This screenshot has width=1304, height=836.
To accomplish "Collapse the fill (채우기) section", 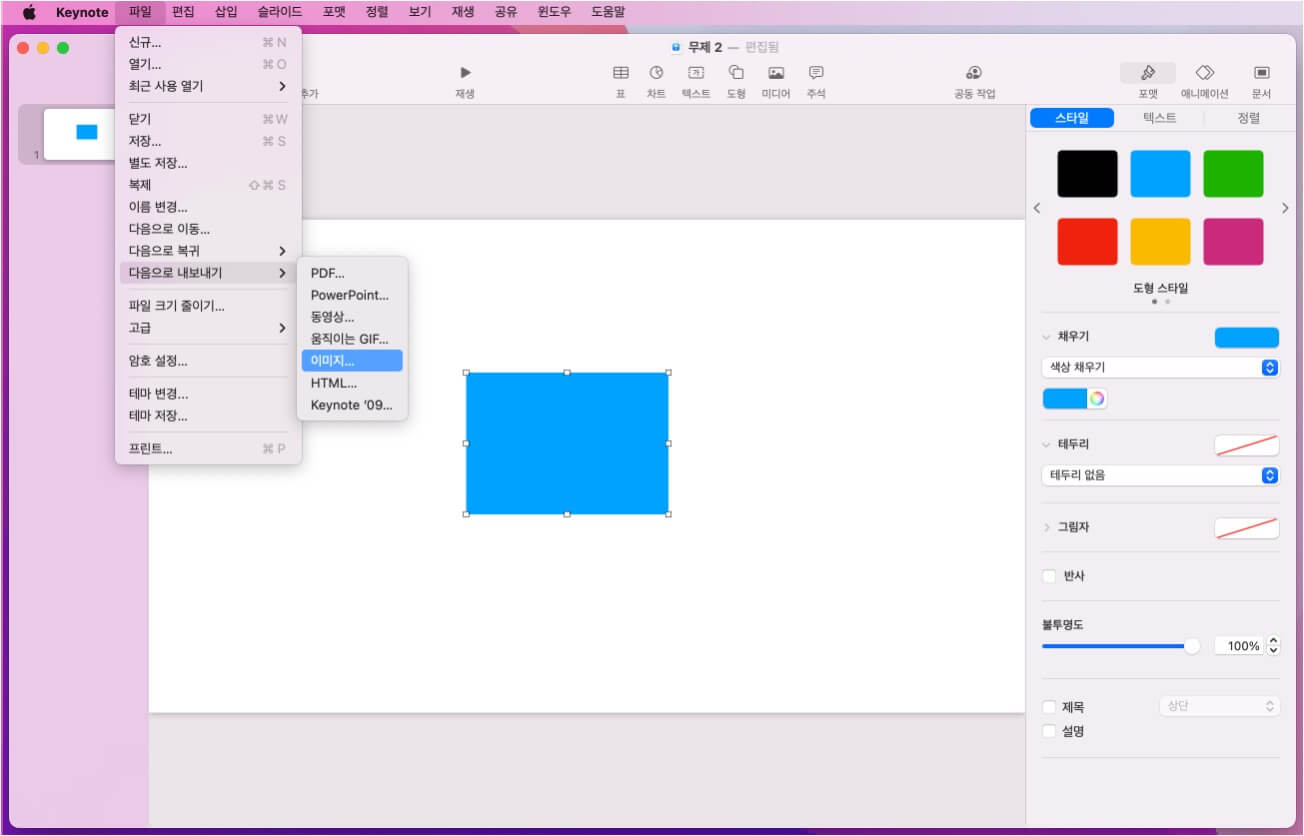I will [x=1047, y=337].
